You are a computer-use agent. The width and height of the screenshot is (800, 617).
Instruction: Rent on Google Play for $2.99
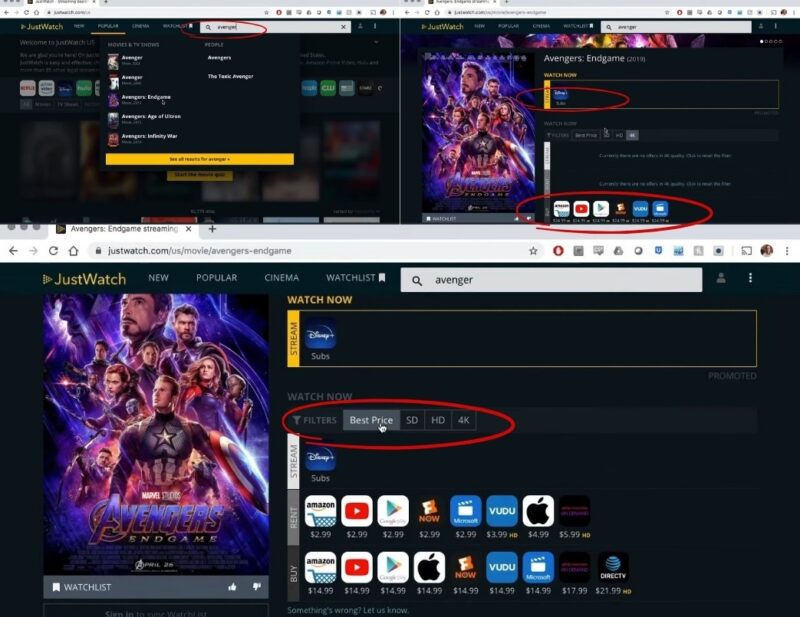click(393, 511)
